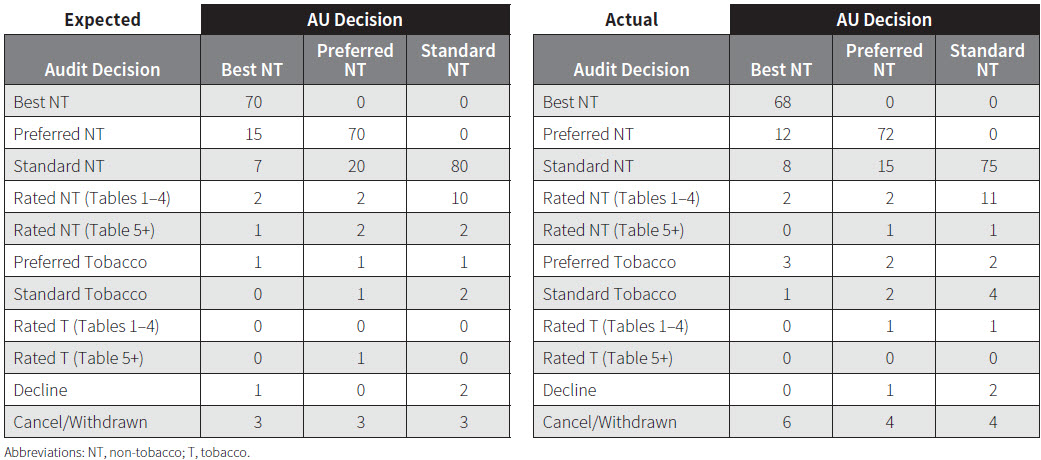This screenshot has height=460, width=1041.
Task: Click Standard NT column header in Actual table
Action: pos(987,60)
